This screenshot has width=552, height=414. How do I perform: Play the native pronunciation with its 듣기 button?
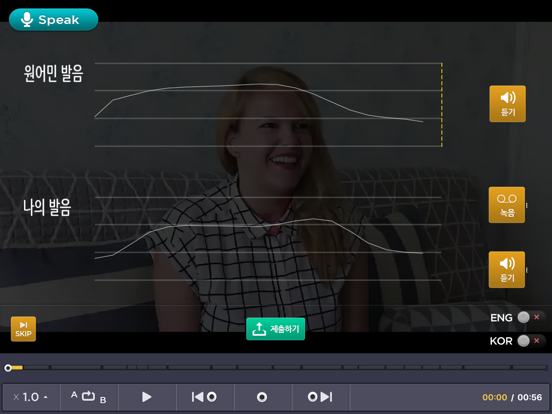click(x=507, y=104)
